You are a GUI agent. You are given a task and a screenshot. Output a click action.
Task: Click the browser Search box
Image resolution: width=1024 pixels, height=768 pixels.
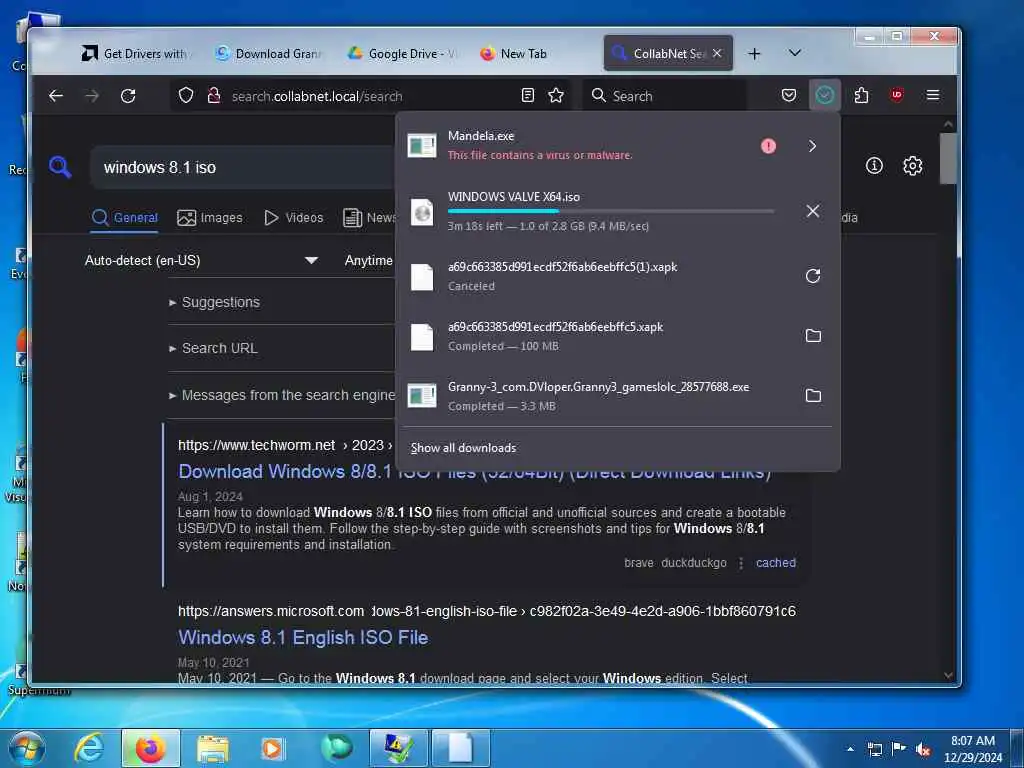click(x=666, y=96)
